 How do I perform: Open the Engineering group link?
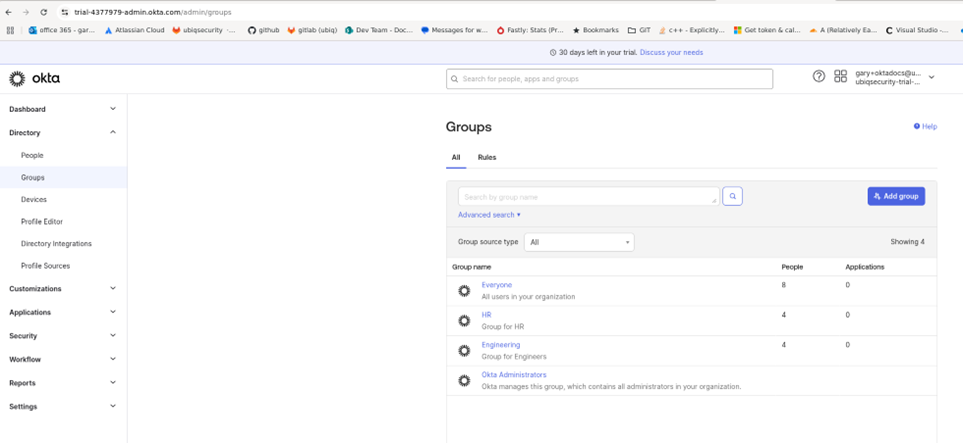click(x=501, y=345)
